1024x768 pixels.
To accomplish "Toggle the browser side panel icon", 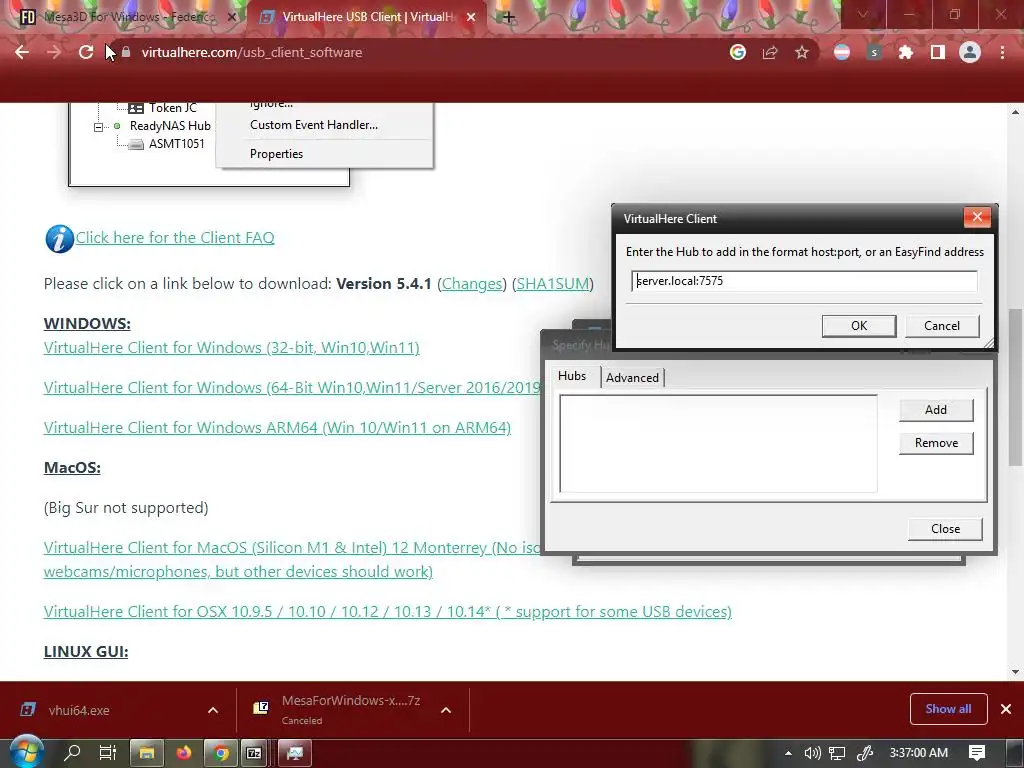I will coord(938,52).
